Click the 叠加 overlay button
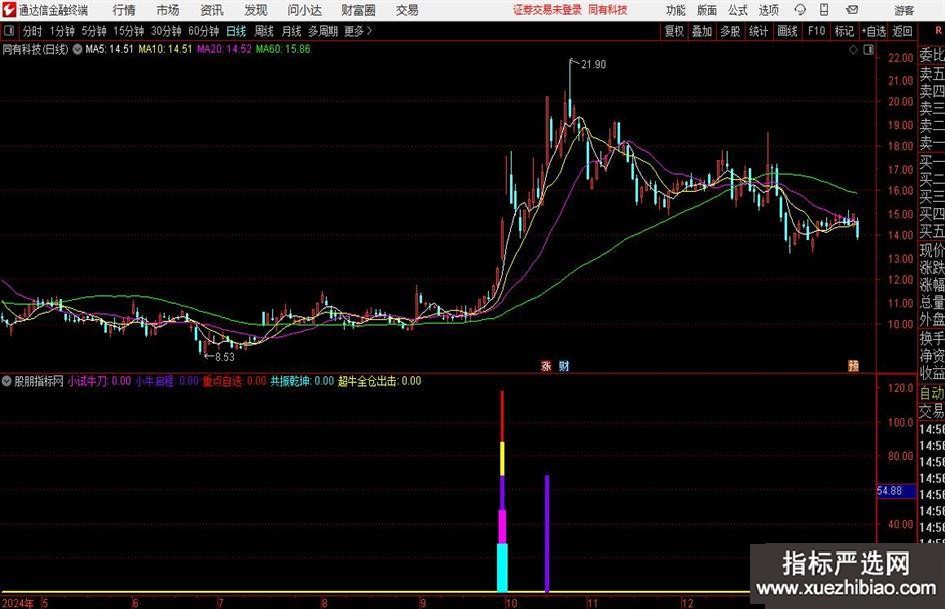 [702, 31]
